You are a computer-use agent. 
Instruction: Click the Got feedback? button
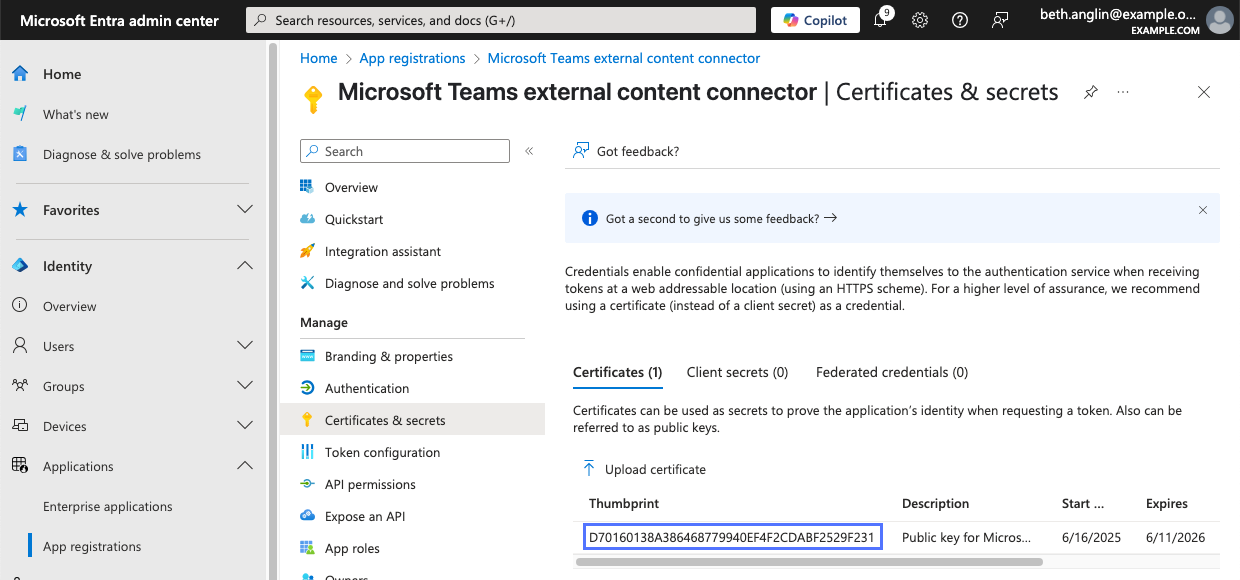point(626,151)
